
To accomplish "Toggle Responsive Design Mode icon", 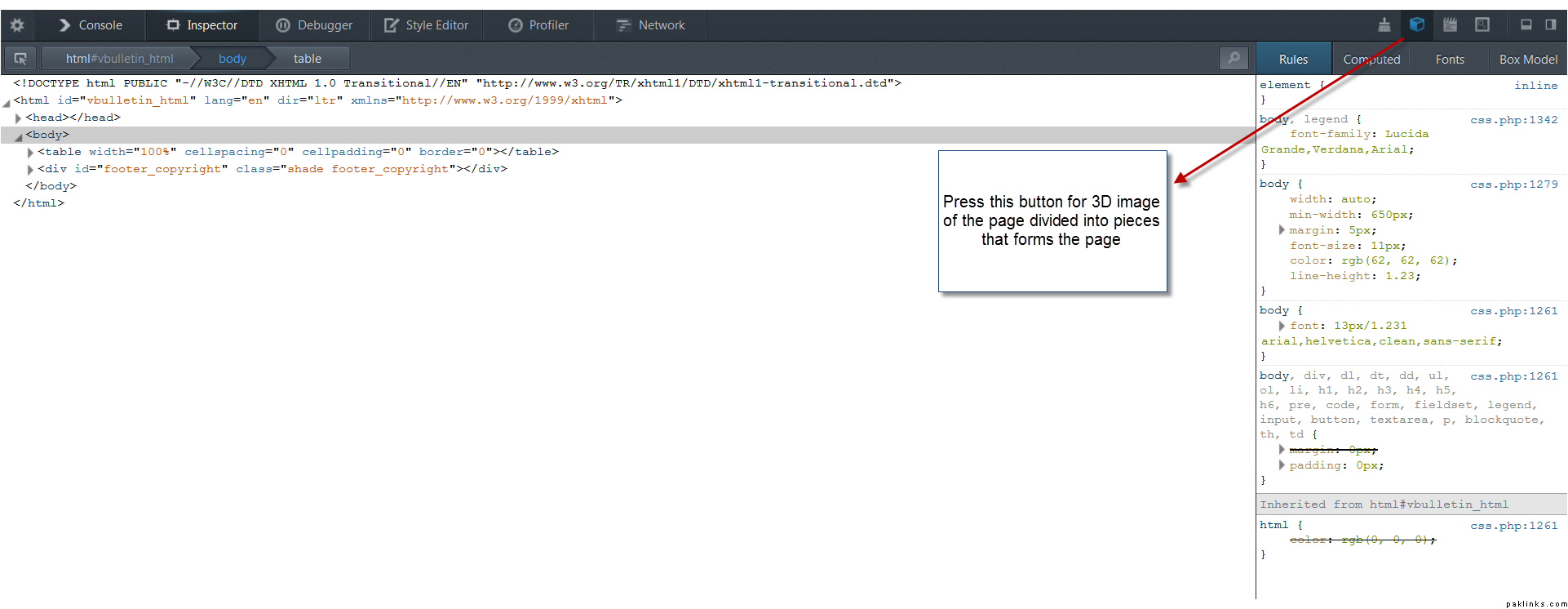I will click(x=1482, y=24).
